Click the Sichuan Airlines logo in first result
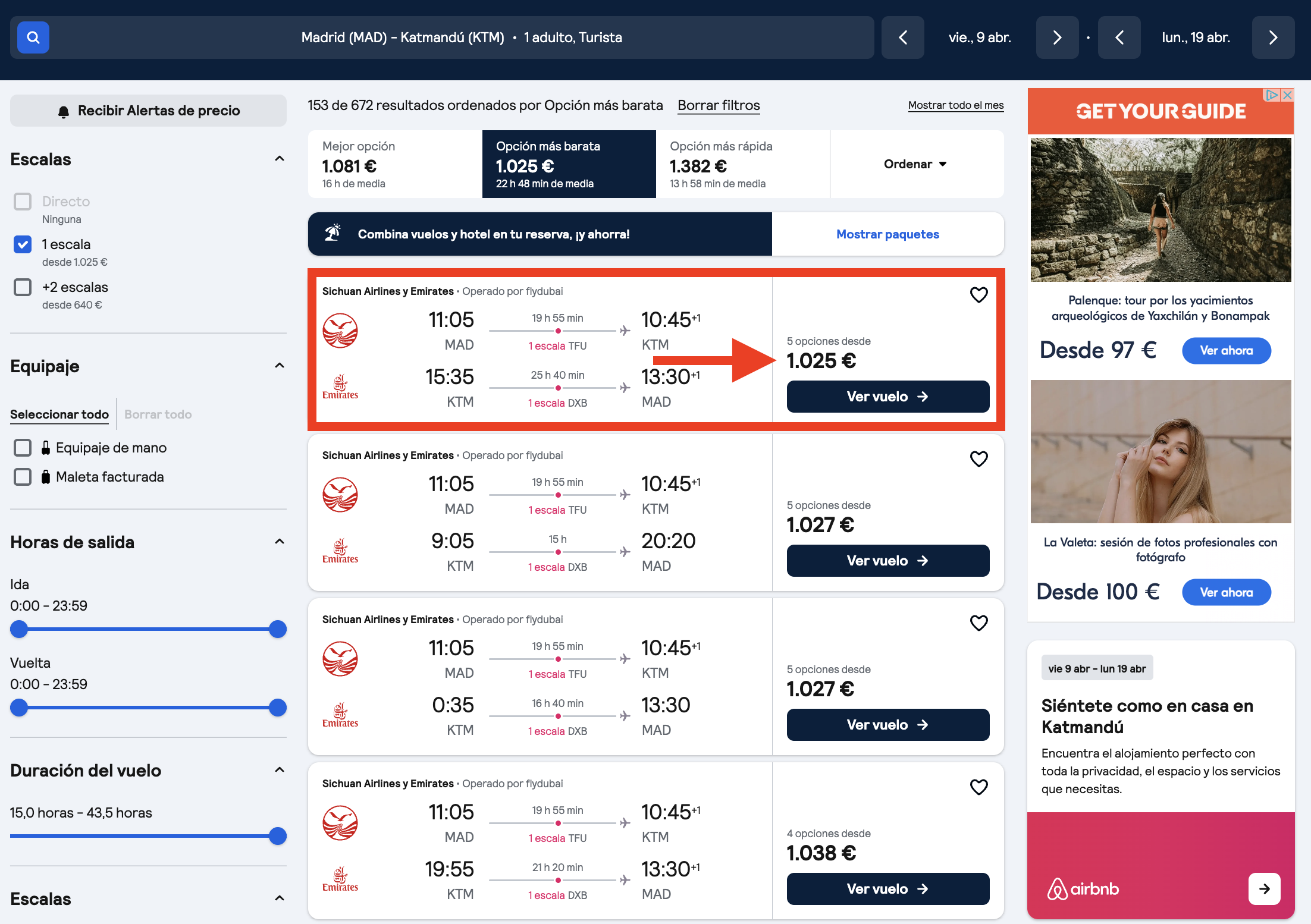 coord(340,331)
